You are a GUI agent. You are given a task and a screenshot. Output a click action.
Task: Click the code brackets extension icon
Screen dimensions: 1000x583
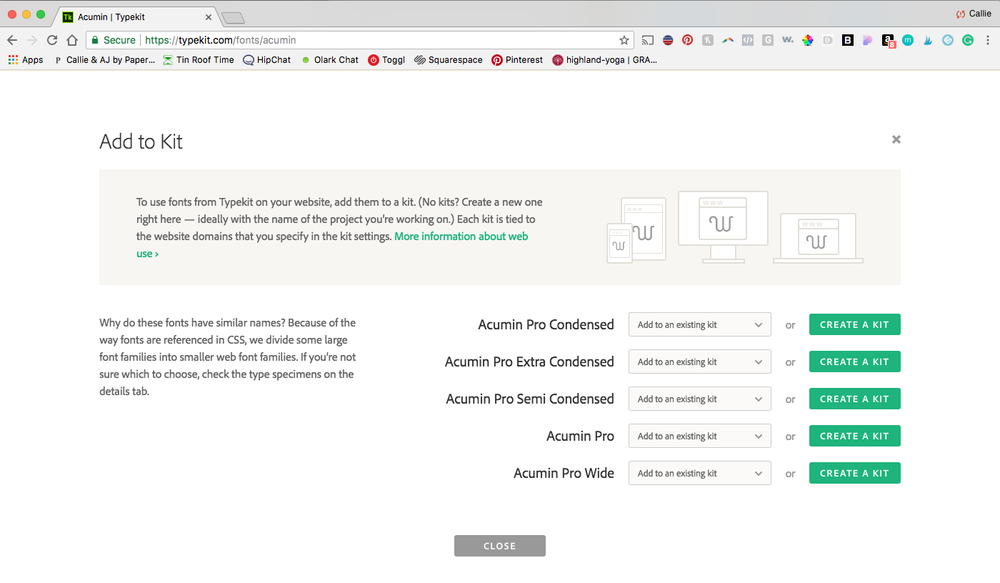pyautogui.click(x=747, y=40)
